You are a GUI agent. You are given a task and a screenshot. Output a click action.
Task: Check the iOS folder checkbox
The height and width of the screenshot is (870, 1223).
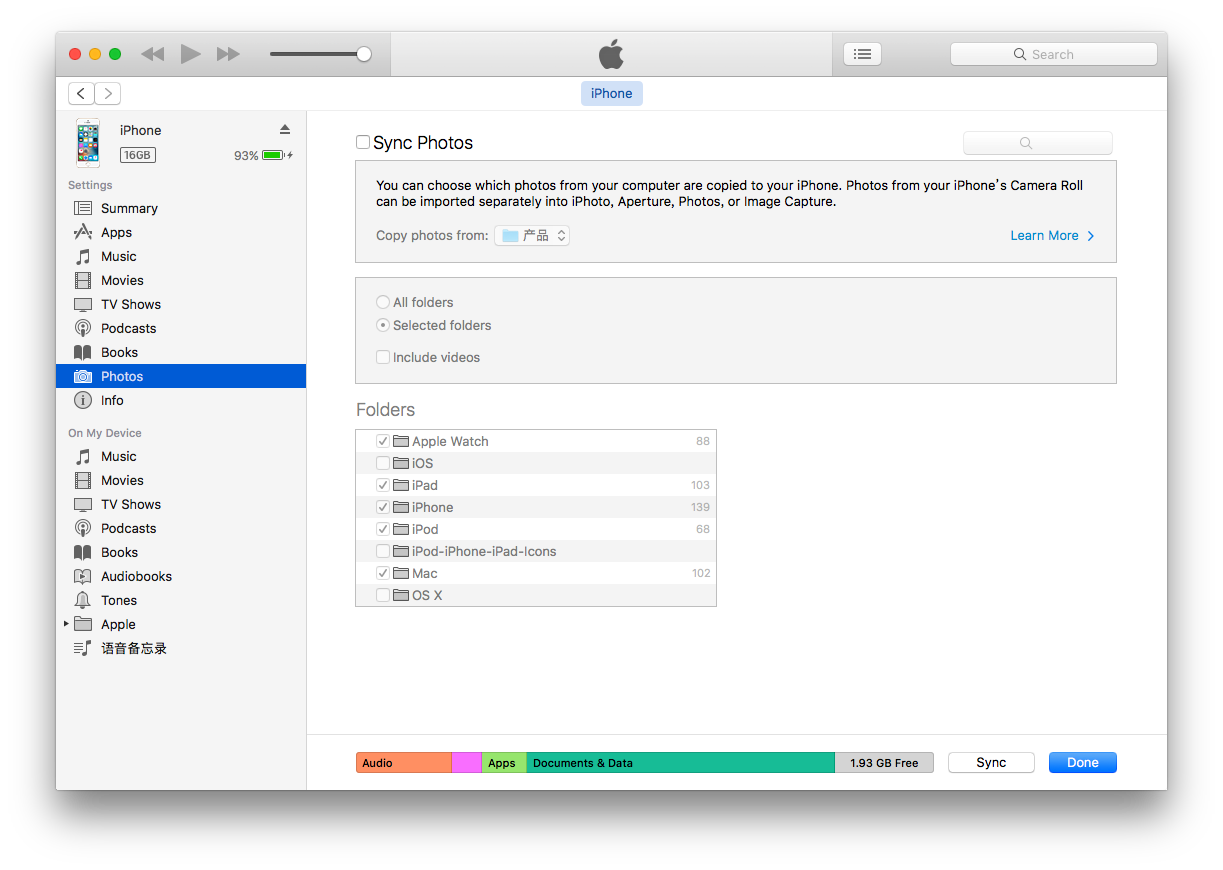(383, 463)
